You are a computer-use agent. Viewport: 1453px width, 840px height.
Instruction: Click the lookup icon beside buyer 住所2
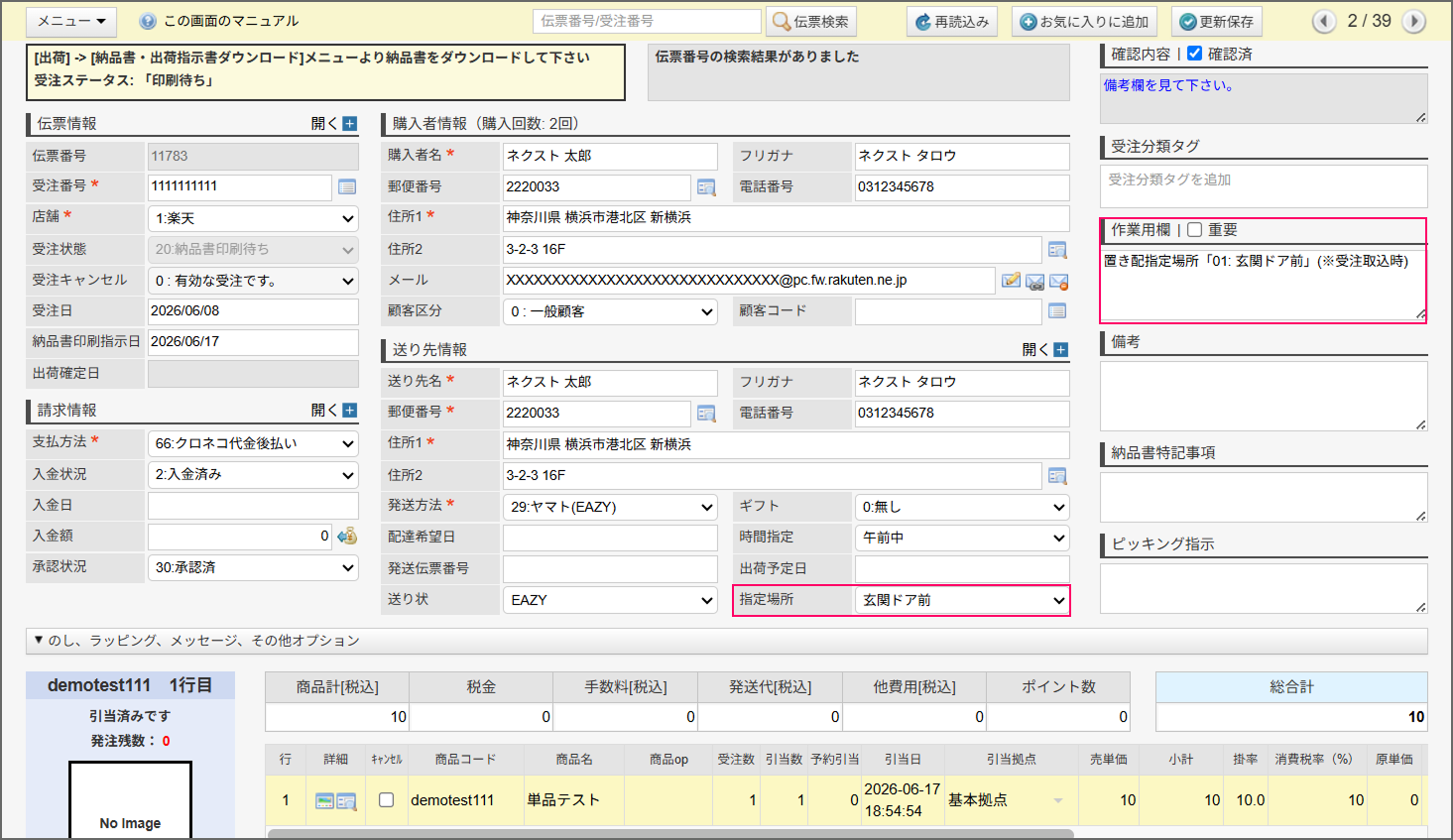click(x=1057, y=250)
